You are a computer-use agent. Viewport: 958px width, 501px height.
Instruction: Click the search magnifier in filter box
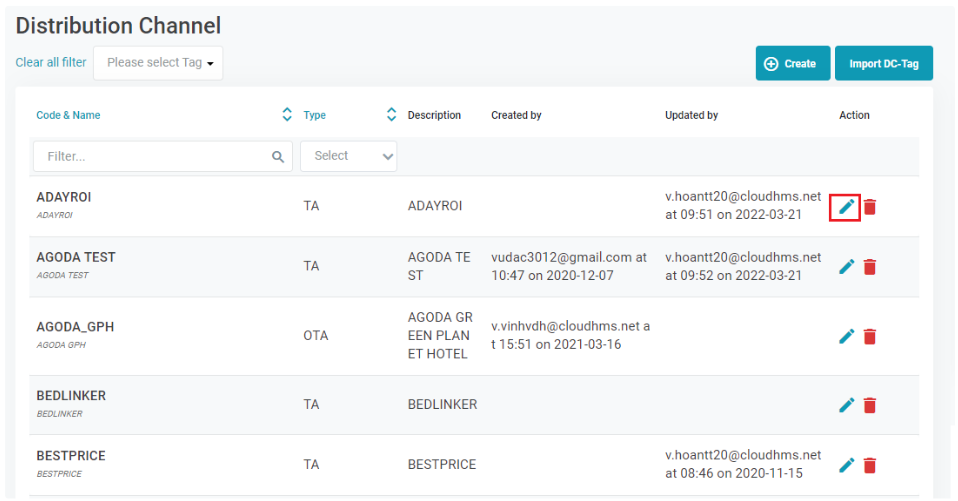(x=278, y=157)
